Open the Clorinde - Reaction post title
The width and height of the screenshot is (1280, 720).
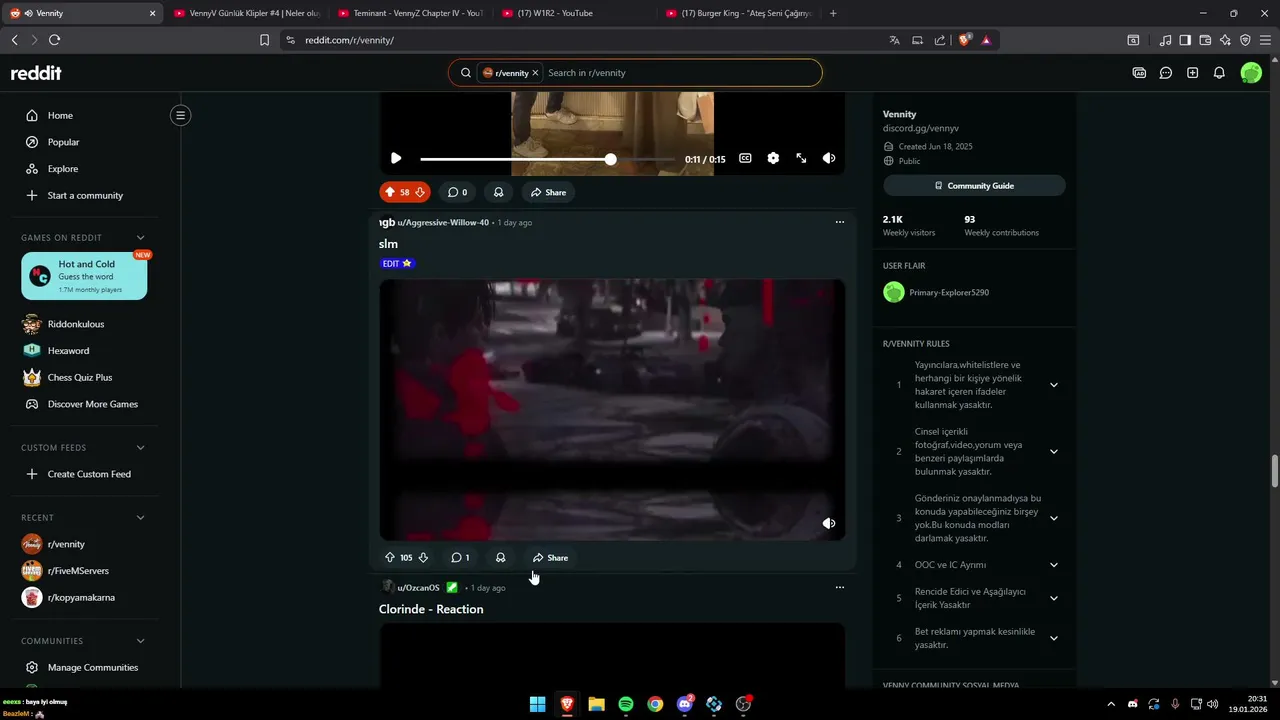tap(431, 609)
